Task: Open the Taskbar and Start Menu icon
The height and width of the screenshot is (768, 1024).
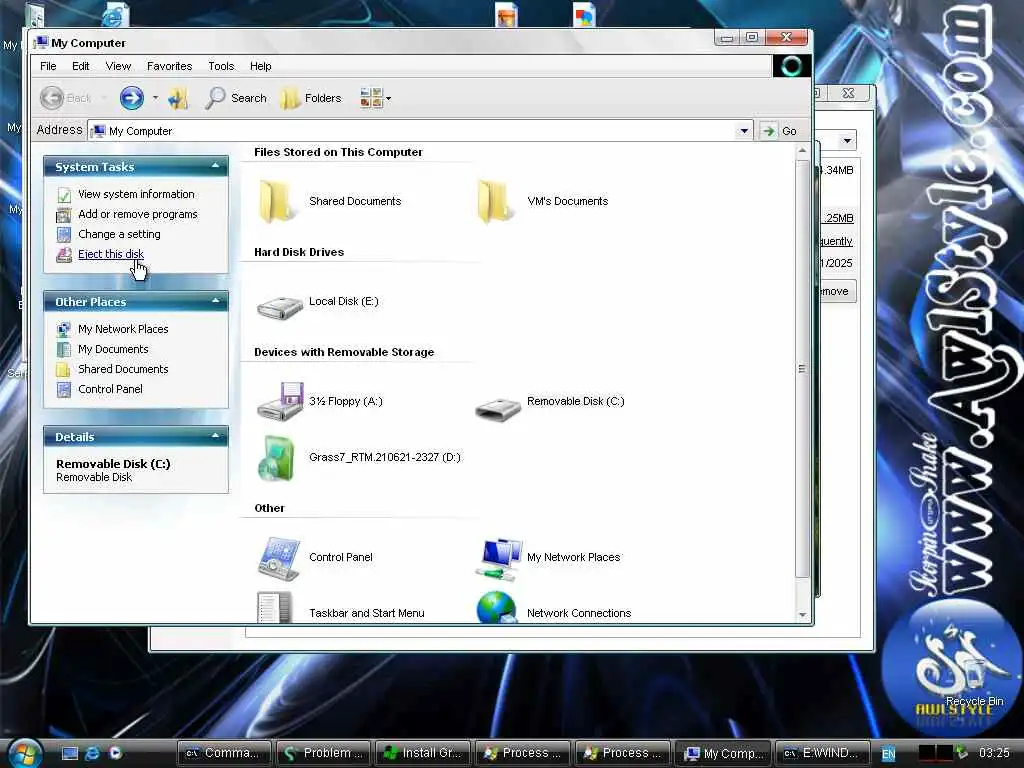Action: (274, 607)
